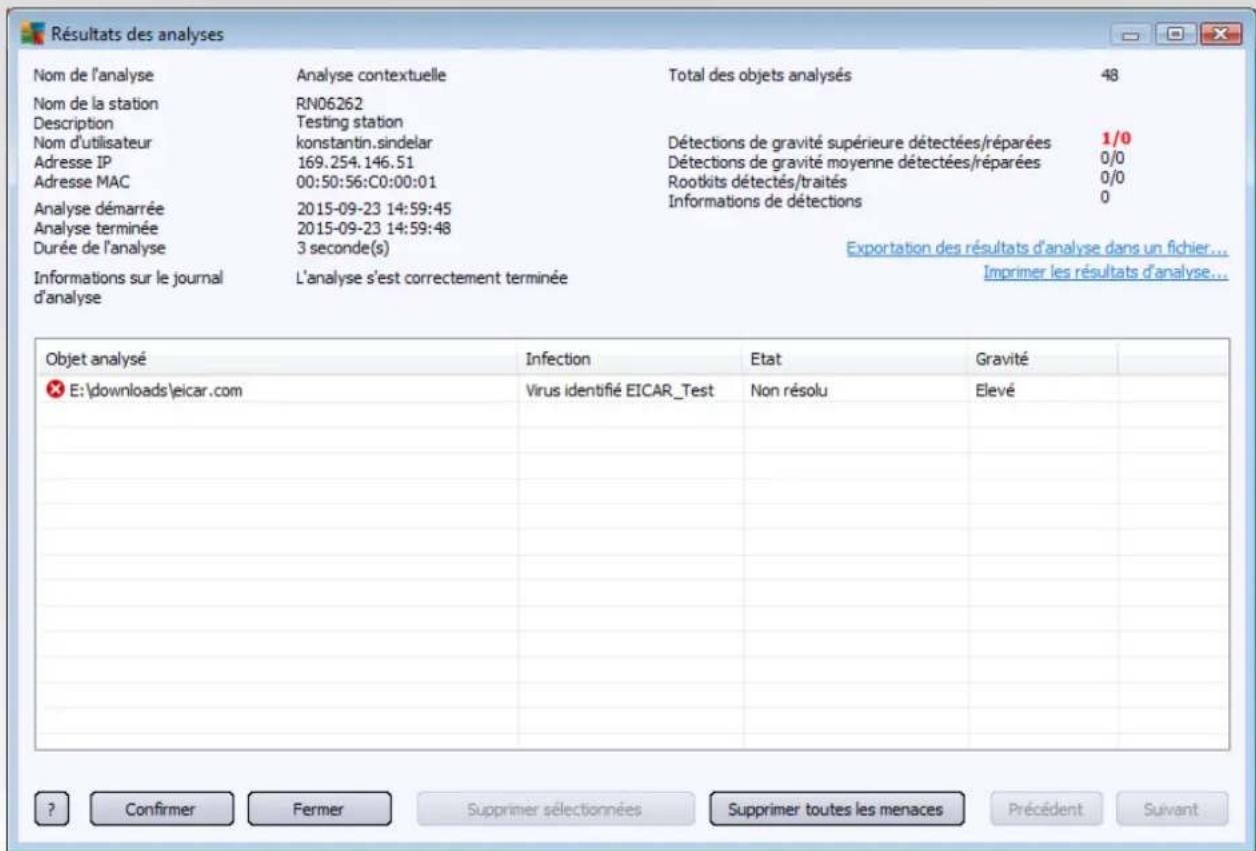Image resolution: width=1256 pixels, height=851 pixels.
Task: Sort by Gravité column header
Action: coord(1042,358)
